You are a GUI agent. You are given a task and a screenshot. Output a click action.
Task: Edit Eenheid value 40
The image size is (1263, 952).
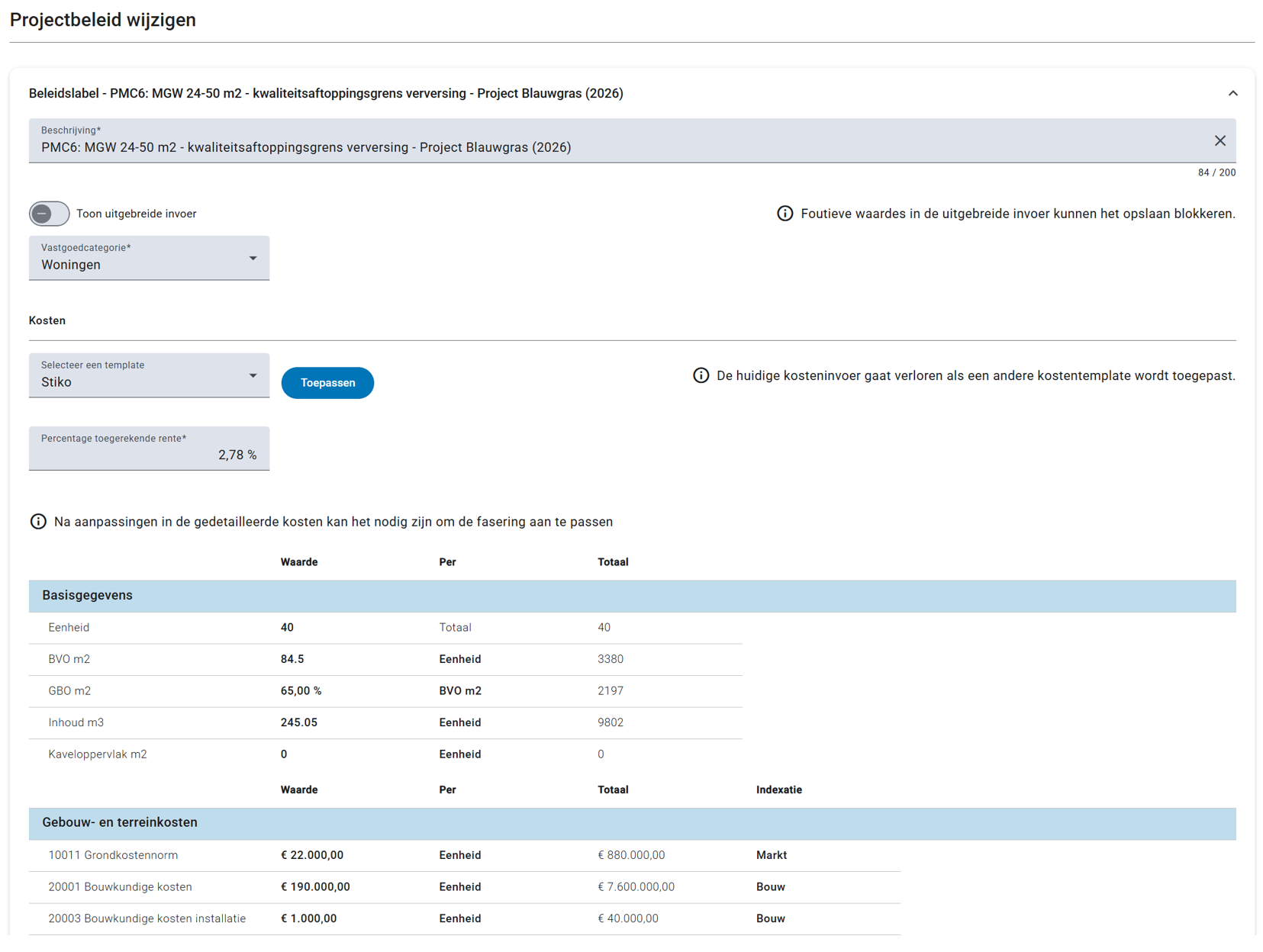287,628
